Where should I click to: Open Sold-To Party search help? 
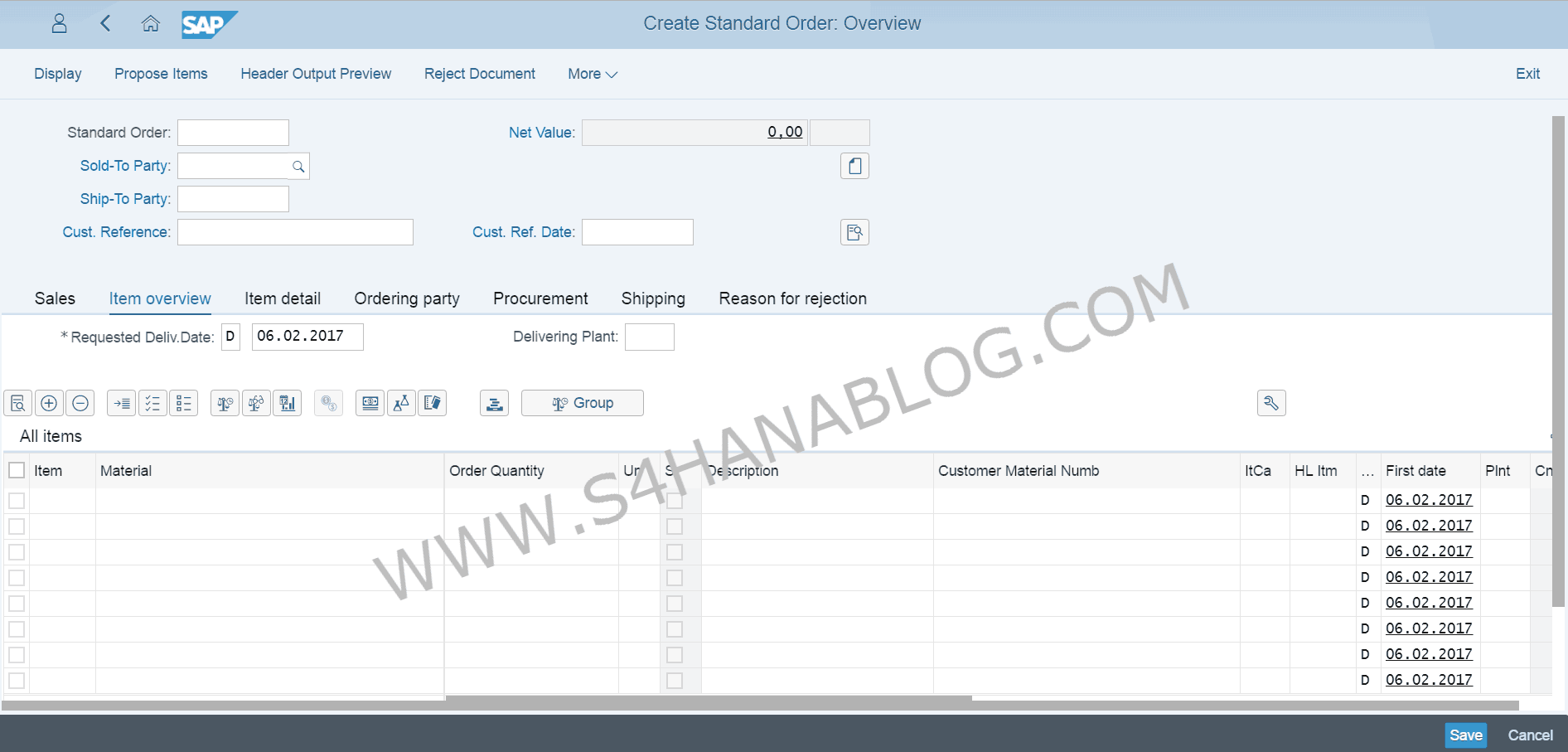click(298, 167)
